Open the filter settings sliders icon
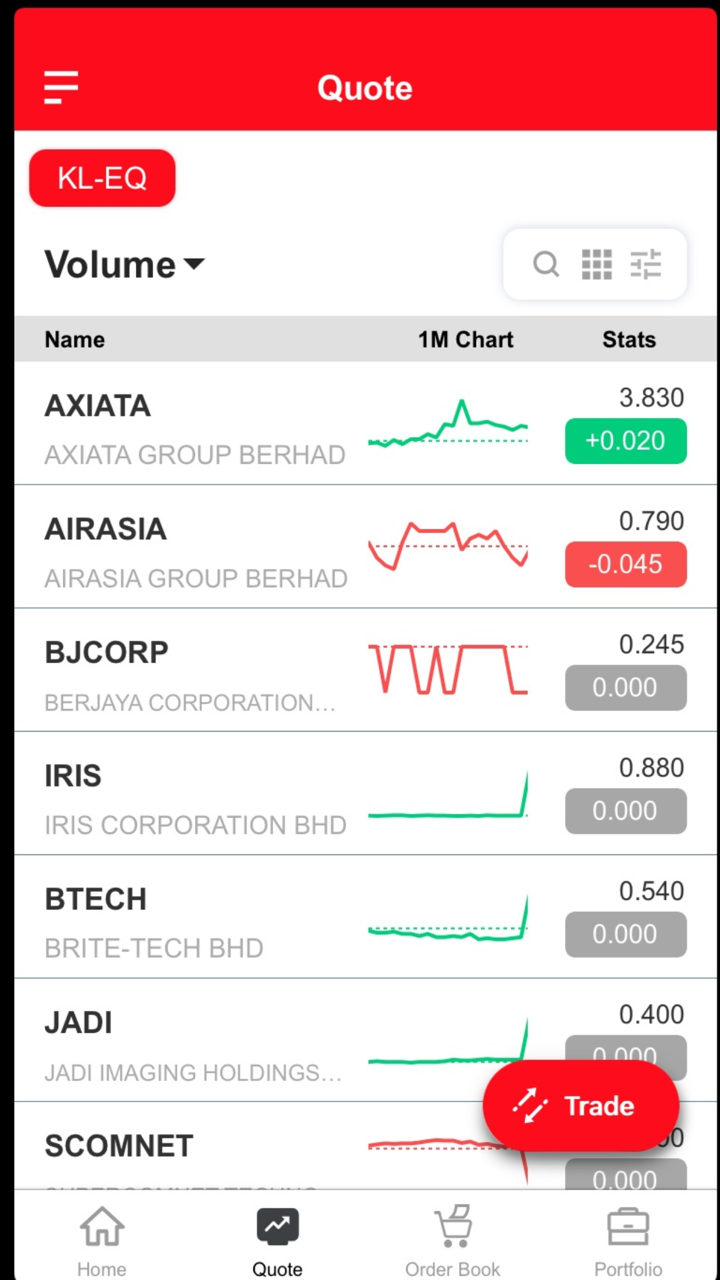Screen dimensions: 720x1280 pos(646,264)
